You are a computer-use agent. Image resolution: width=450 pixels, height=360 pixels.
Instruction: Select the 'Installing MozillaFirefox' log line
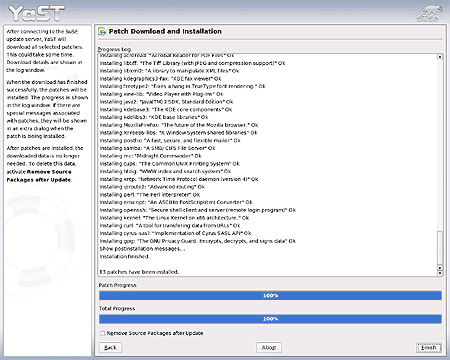click(x=179, y=125)
